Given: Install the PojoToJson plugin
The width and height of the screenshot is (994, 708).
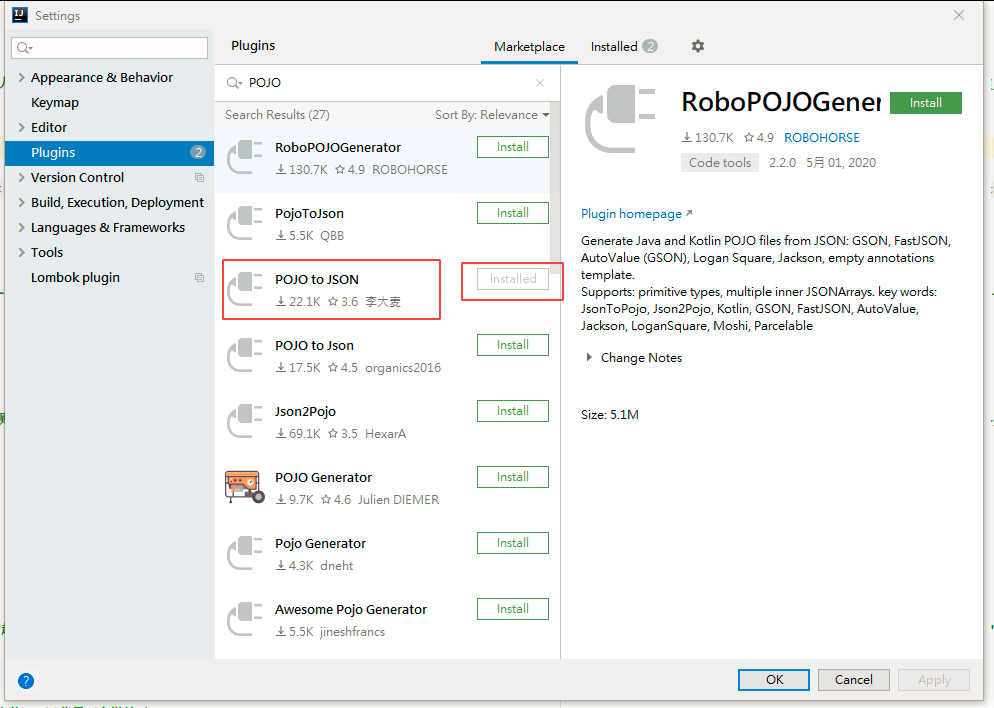Looking at the screenshot, I should tap(513, 213).
